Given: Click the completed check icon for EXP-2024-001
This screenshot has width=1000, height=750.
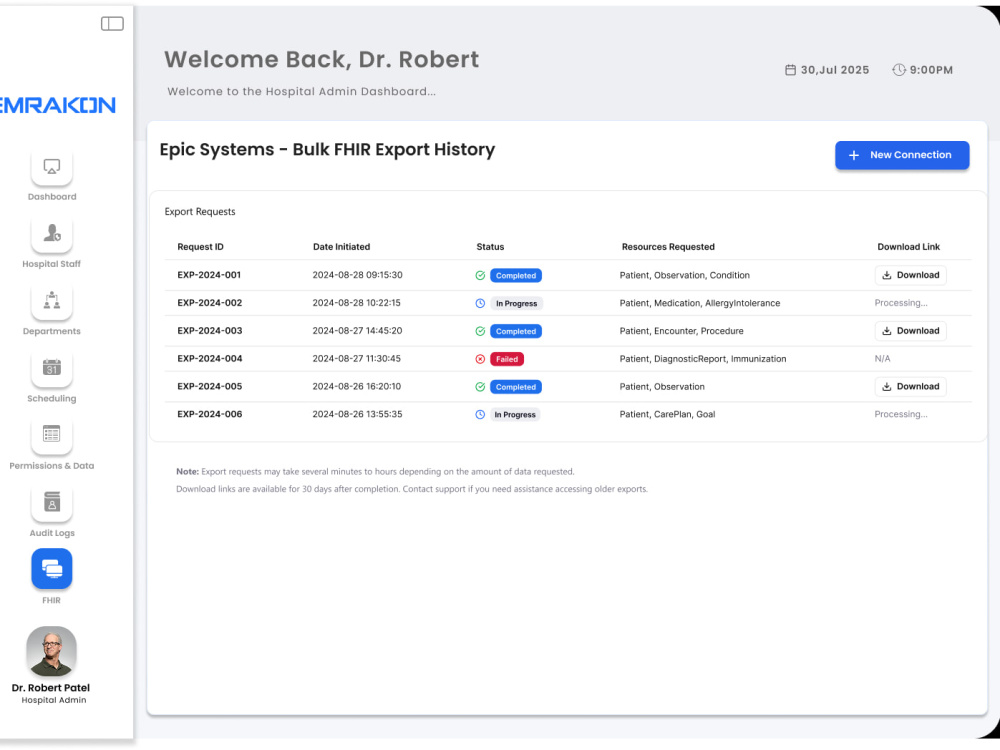Looking at the screenshot, I should [x=480, y=276].
